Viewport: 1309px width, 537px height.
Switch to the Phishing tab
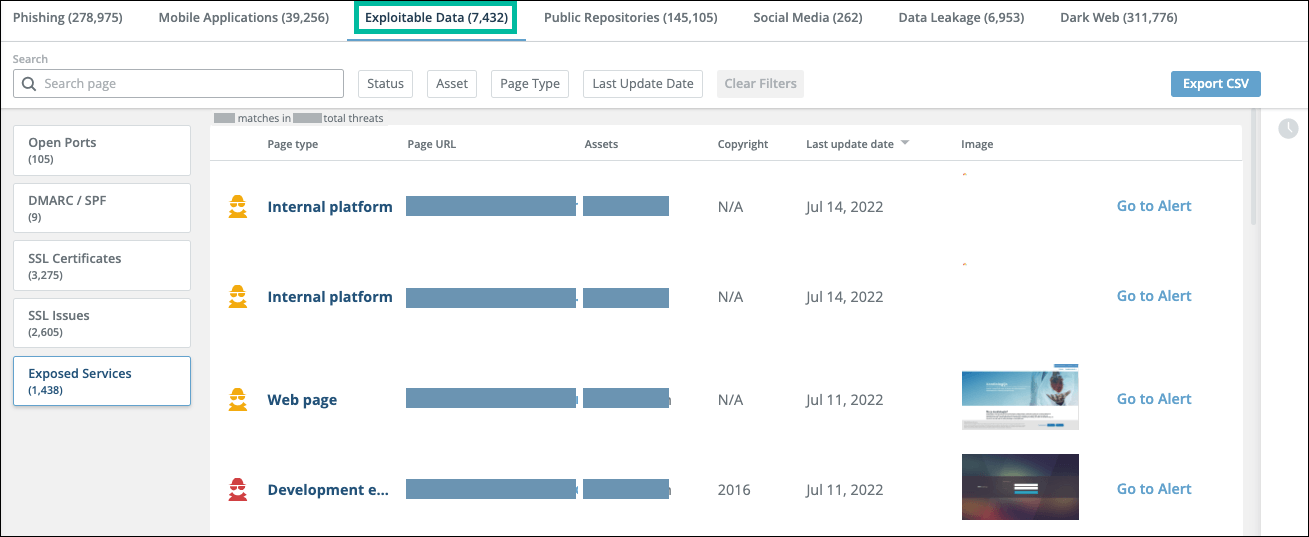coord(68,18)
